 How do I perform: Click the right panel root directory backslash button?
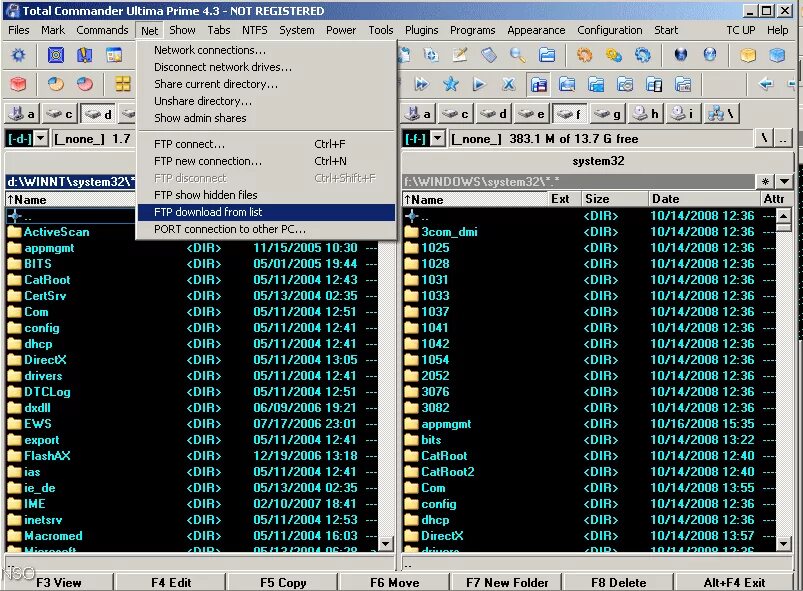click(764, 138)
